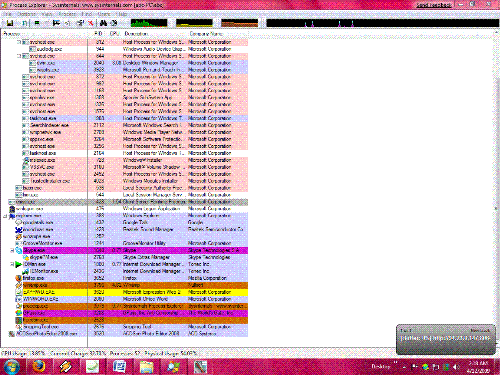The image size is (500, 375).
Task: Open the Help menu
Action: [x=122, y=14]
